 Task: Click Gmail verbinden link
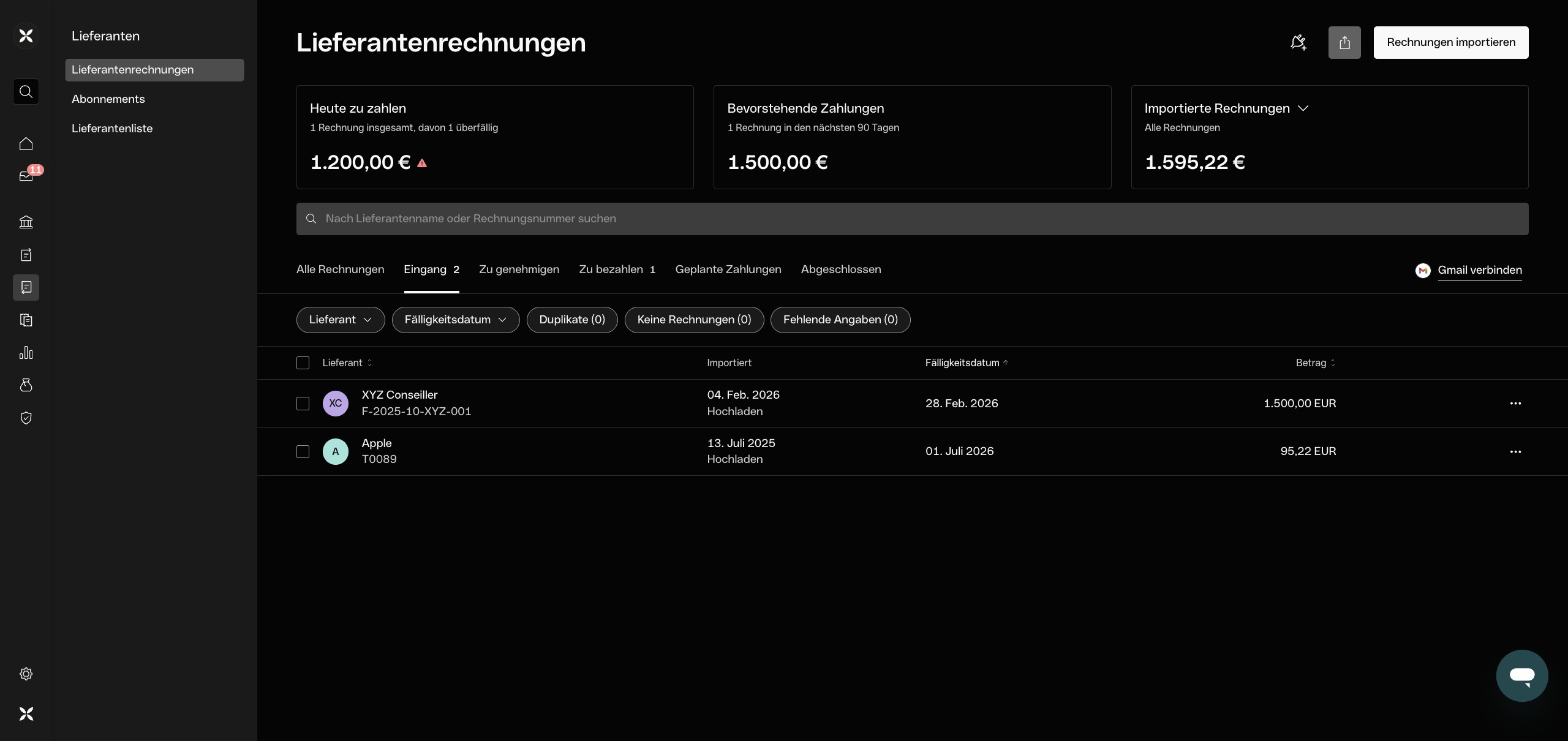(x=1479, y=270)
